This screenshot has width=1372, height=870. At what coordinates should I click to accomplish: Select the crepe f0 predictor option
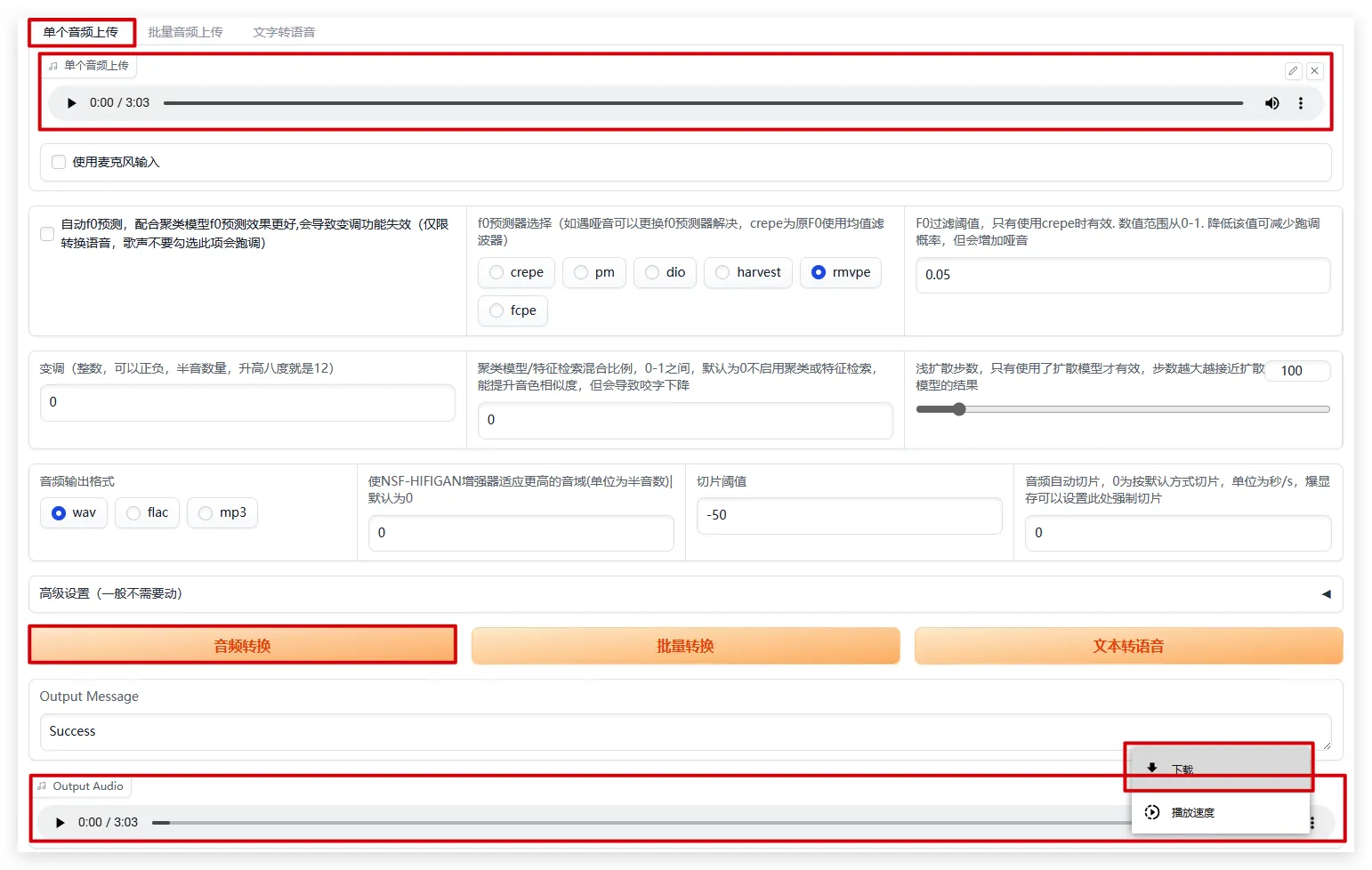496,272
